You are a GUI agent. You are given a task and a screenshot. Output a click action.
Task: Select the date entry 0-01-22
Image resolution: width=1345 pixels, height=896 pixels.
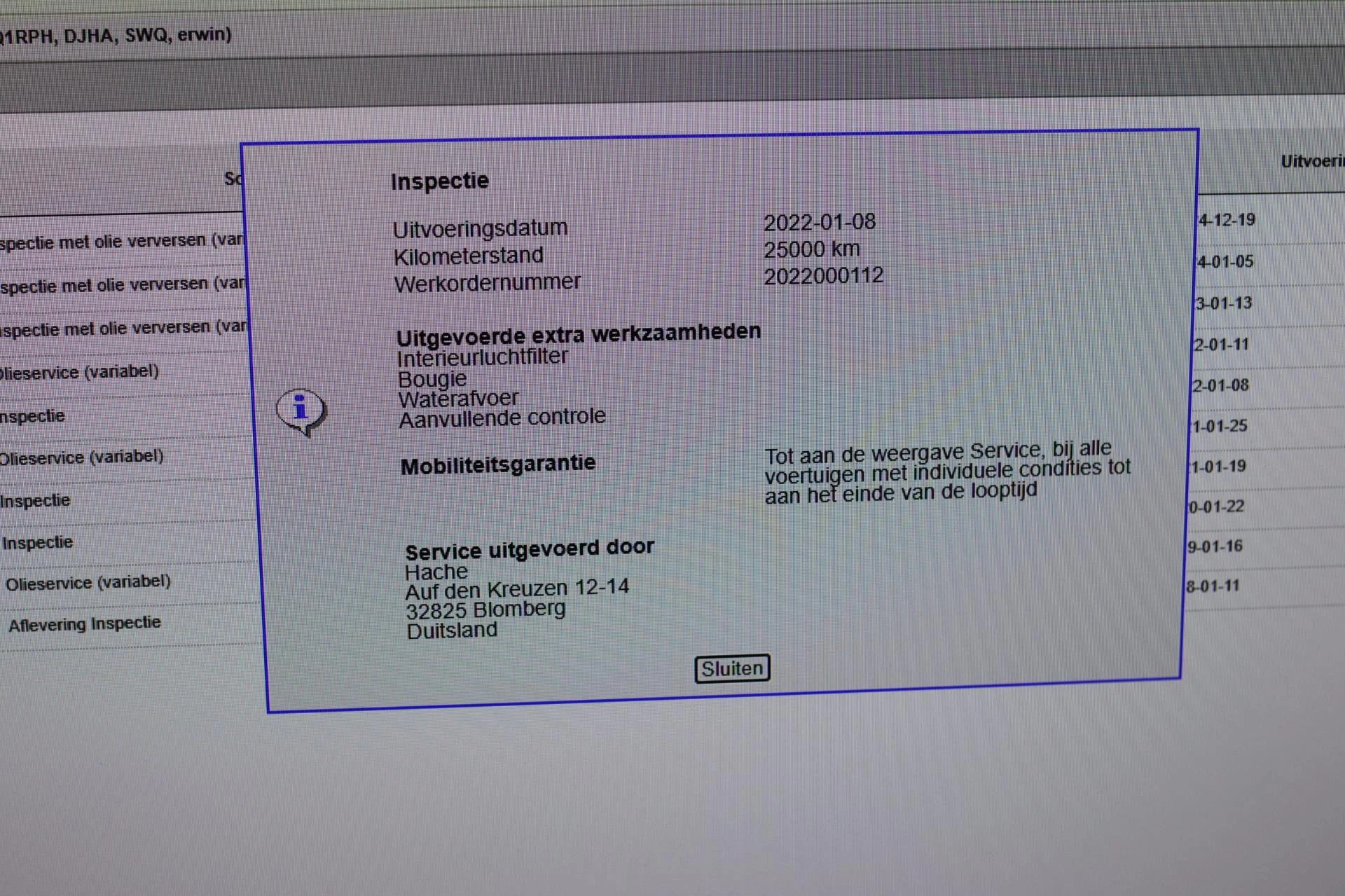1216,506
